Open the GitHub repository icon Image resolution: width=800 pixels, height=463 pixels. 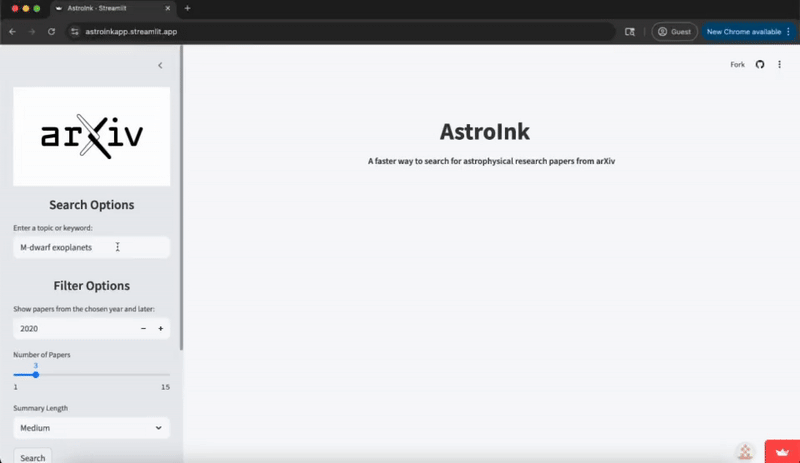pos(760,64)
